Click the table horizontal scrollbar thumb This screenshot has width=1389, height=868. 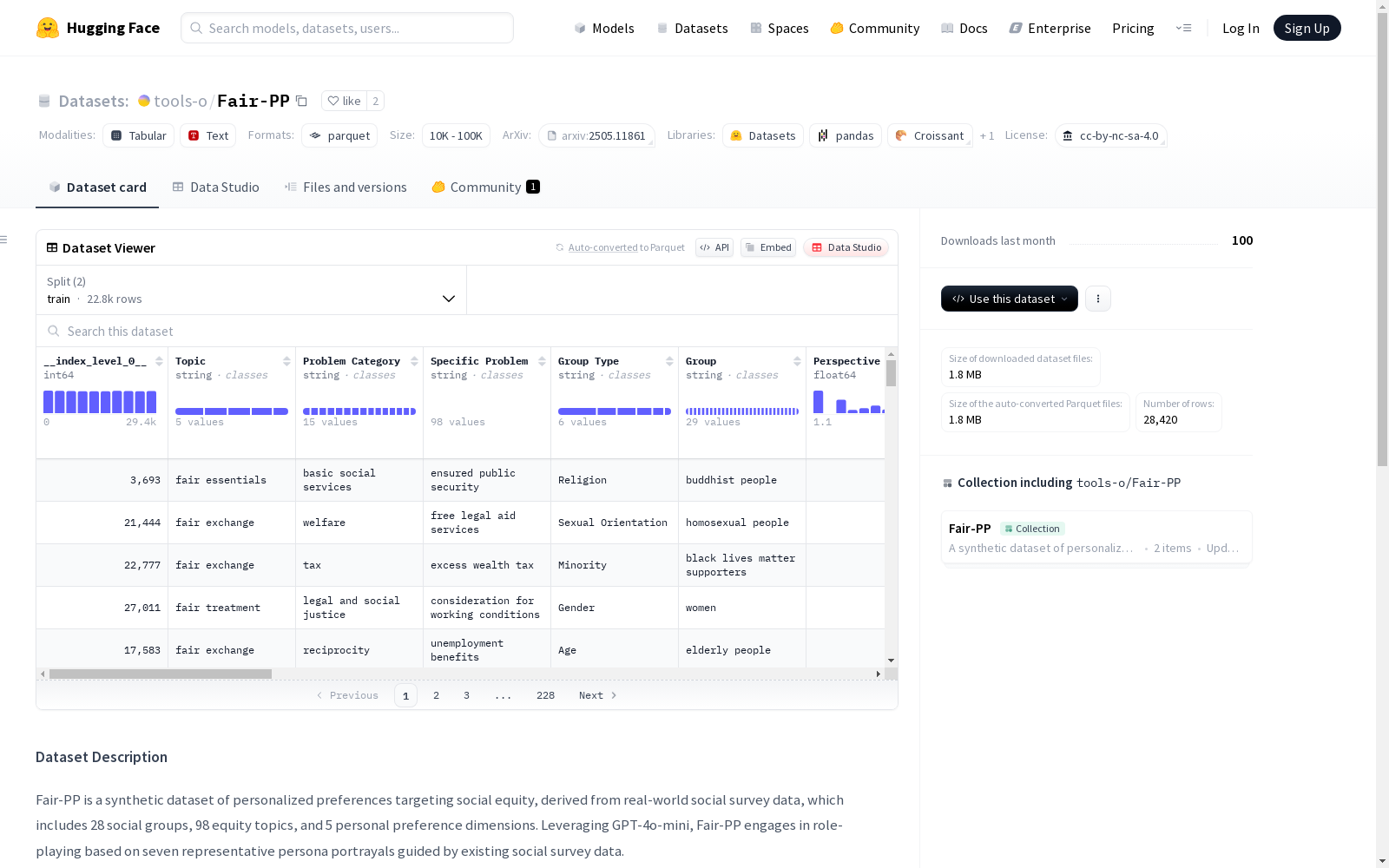(x=161, y=674)
